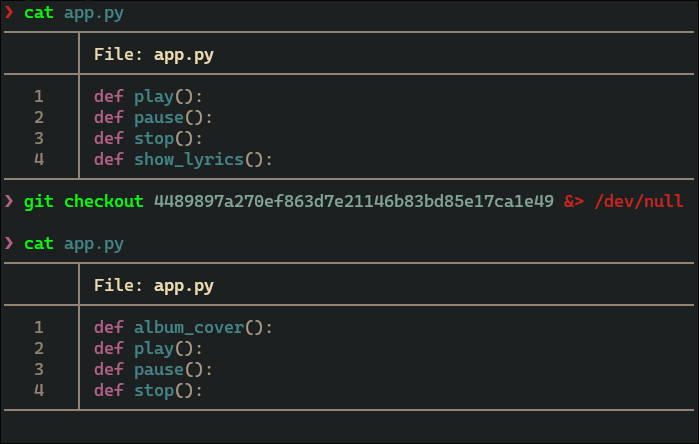Click the 'def show_lyrics():' line
The height and width of the screenshot is (444, 699).
[183, 160]
